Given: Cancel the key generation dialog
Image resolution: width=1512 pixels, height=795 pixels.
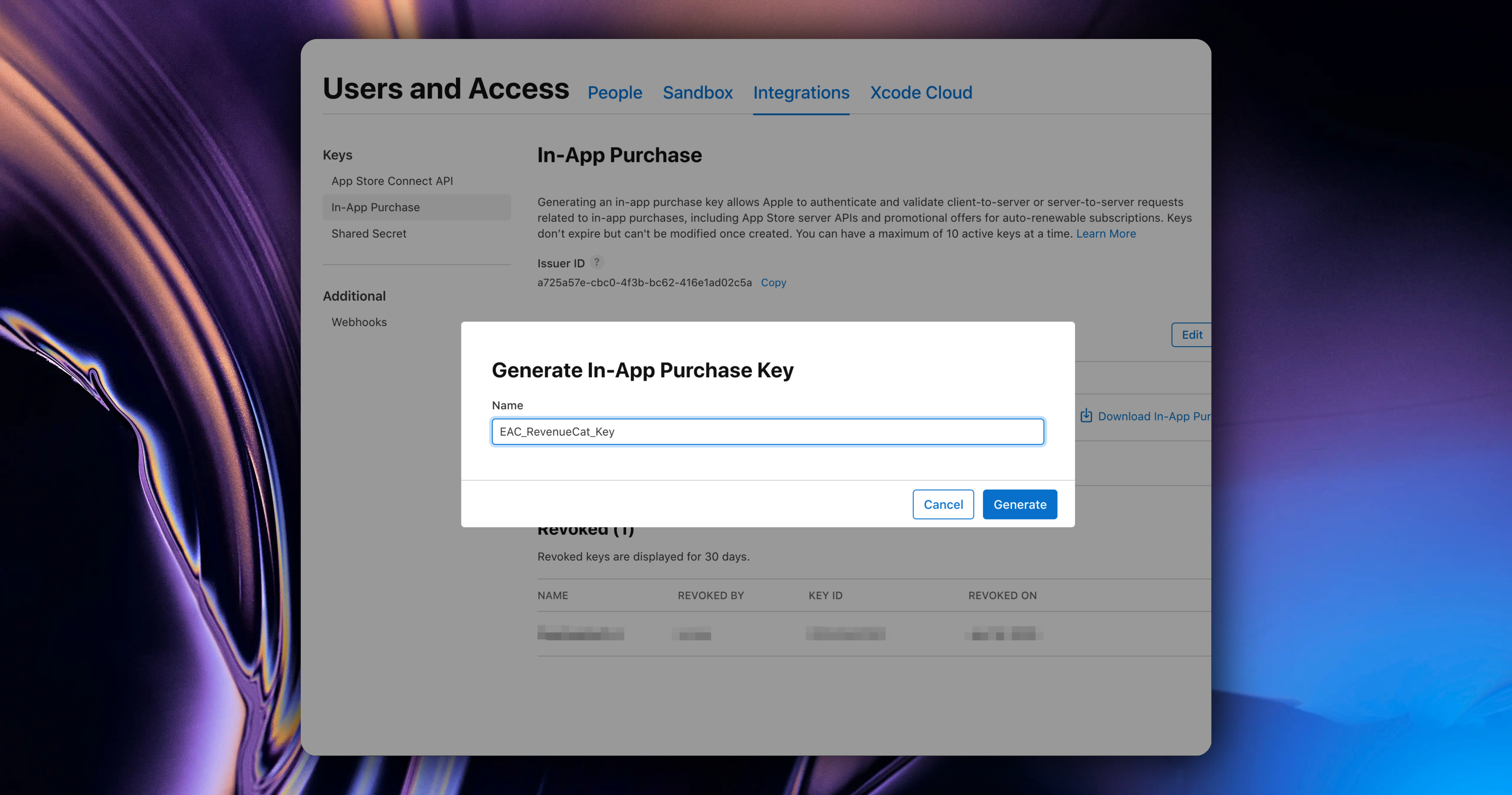Looking at the screenshot, I should click(x=943, y=505).
